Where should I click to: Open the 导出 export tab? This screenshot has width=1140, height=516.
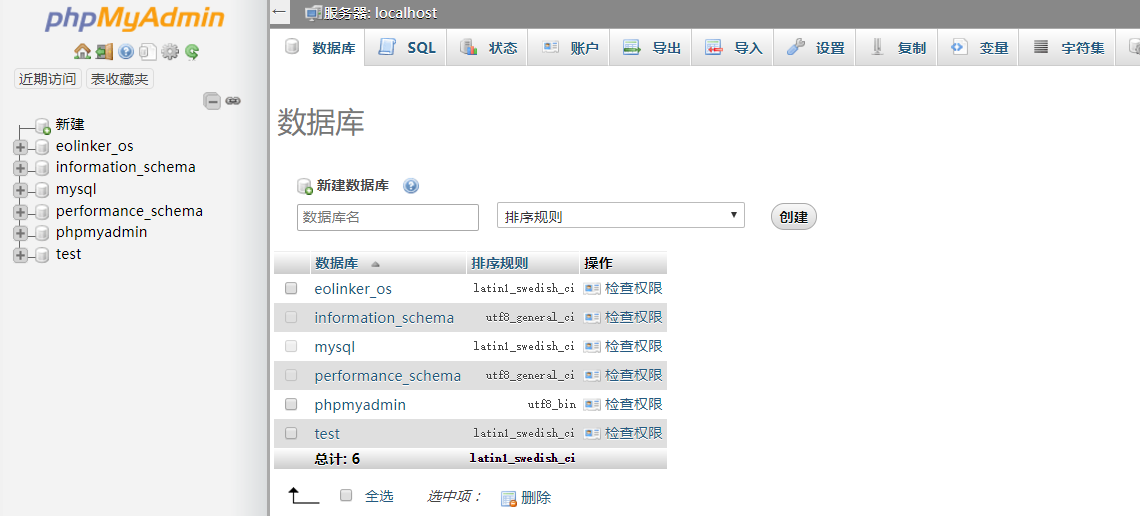650,48
